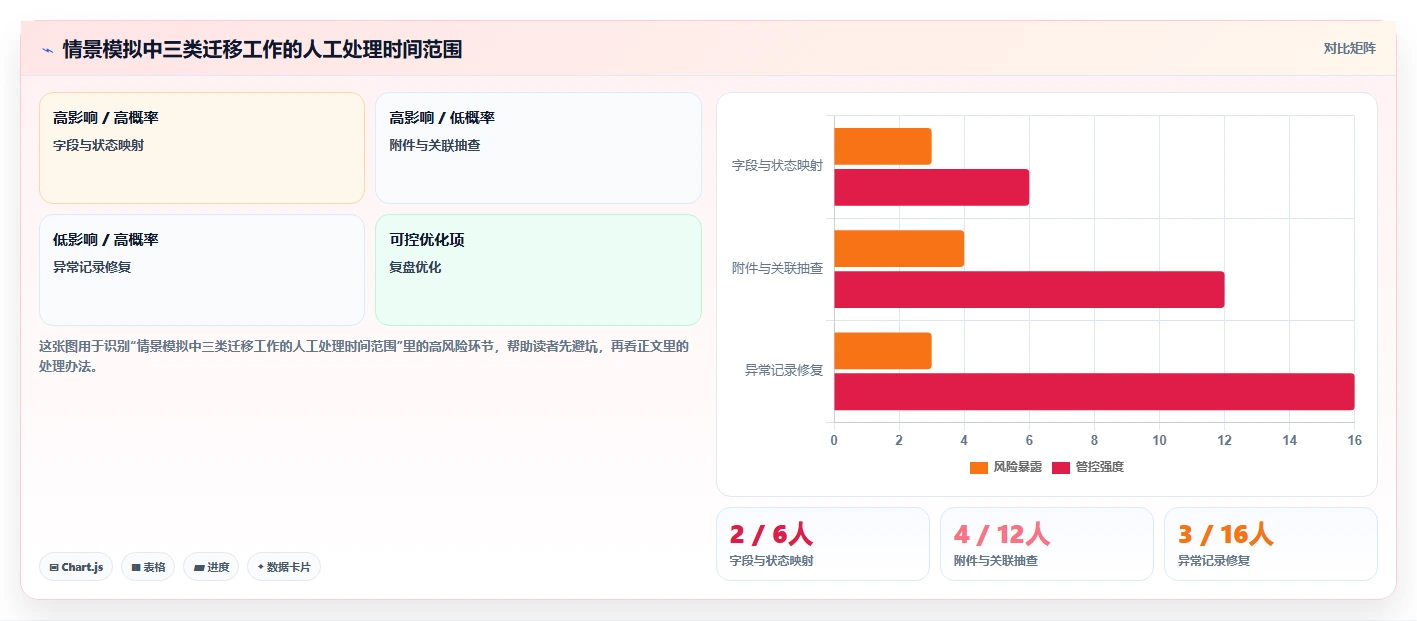This screenshot has height=621, width=1417.
Task: Click the 2 / 6人 data card
Action: pos(823,543)
